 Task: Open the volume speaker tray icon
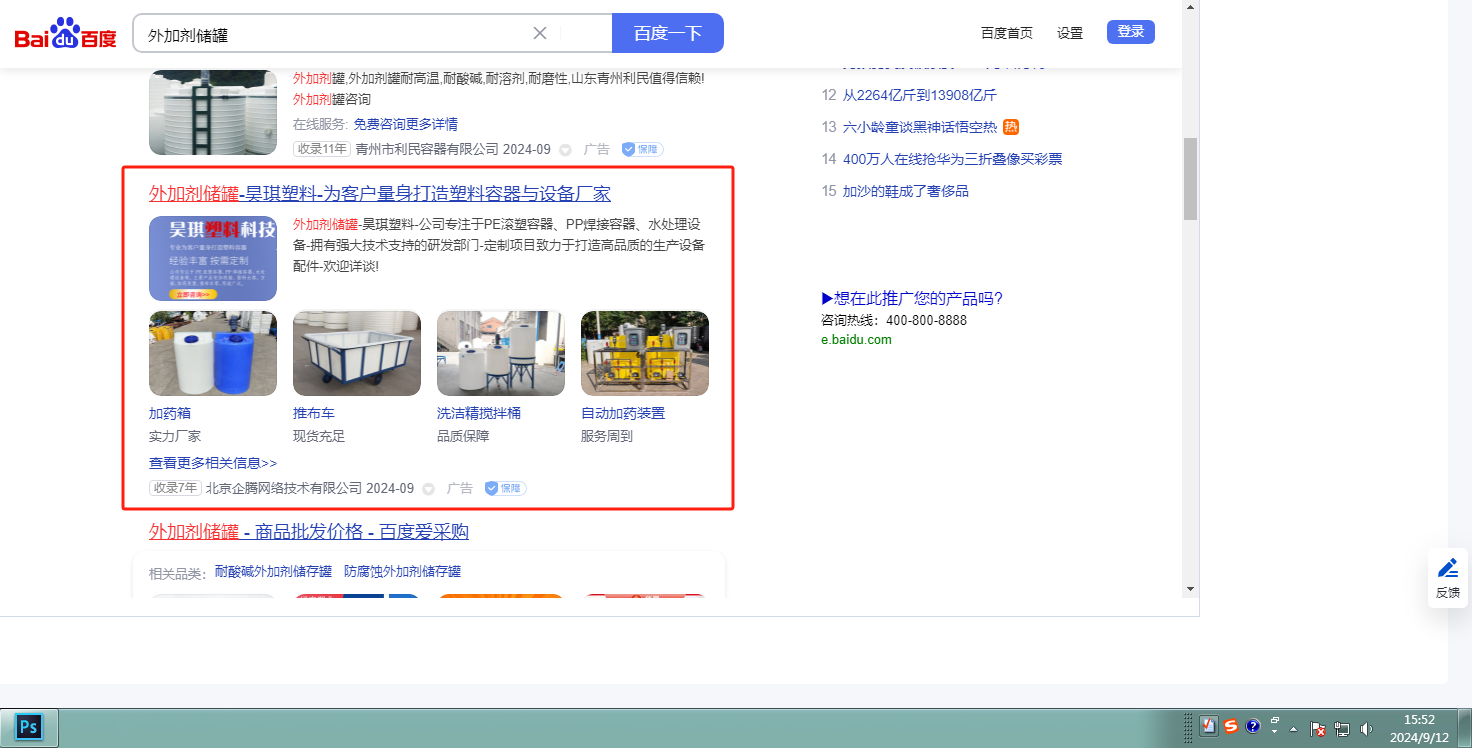click(1366, 729)
